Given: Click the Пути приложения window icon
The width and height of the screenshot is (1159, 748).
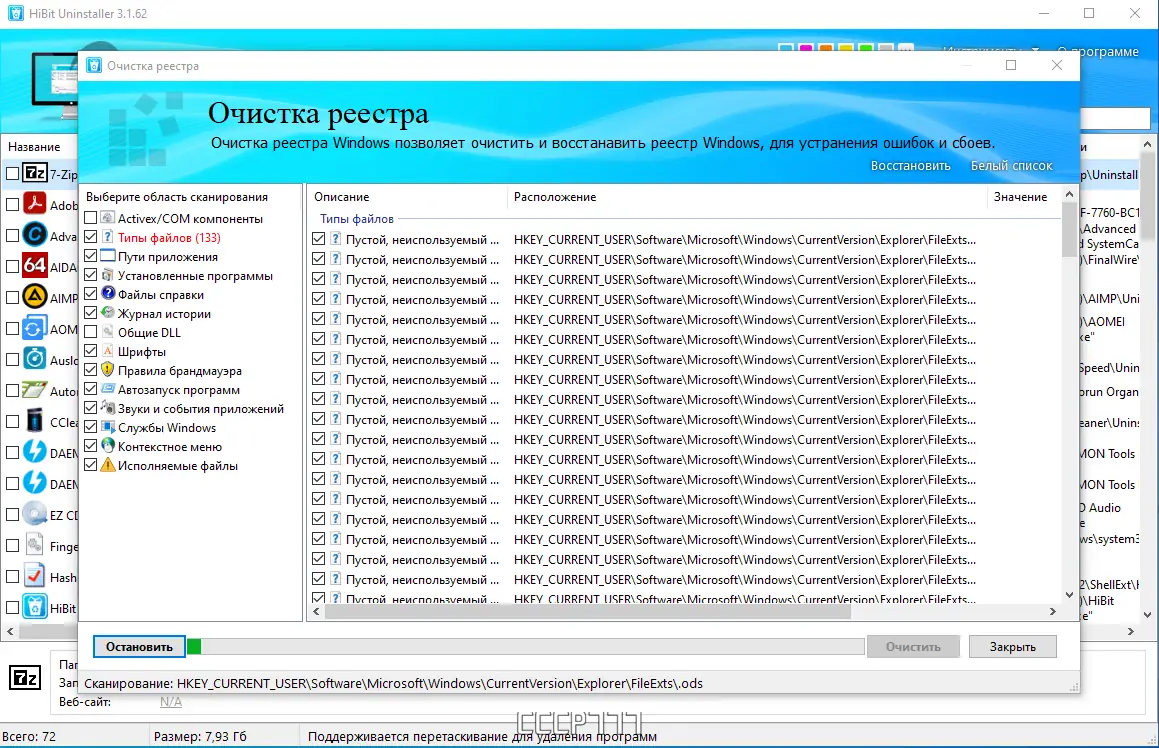Looking at the screenshot, I should [108, 256].
